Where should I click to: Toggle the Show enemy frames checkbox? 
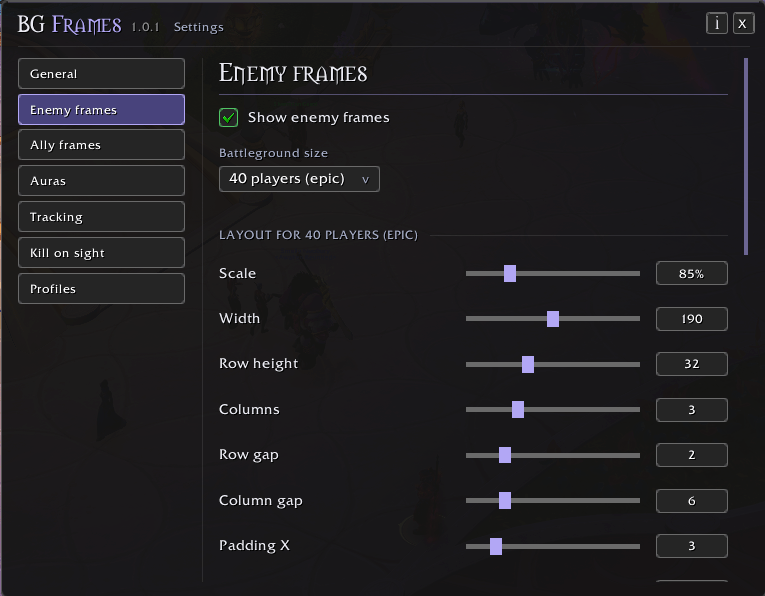tap(228, 118)
